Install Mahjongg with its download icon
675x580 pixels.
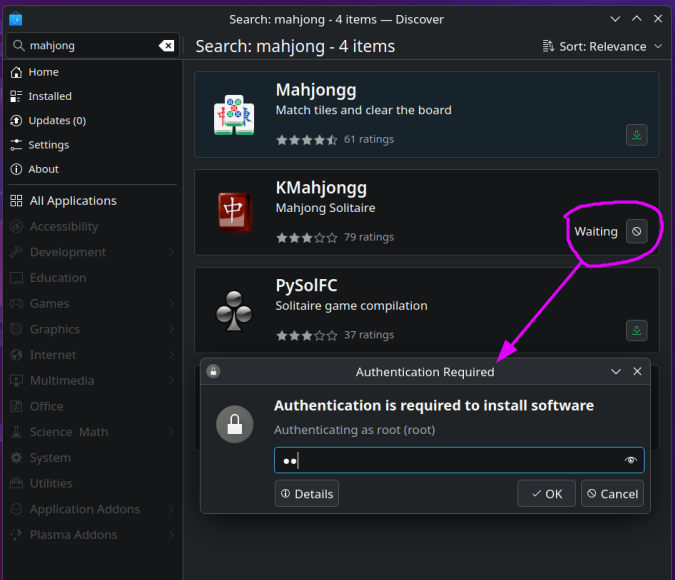coord(636,135)
